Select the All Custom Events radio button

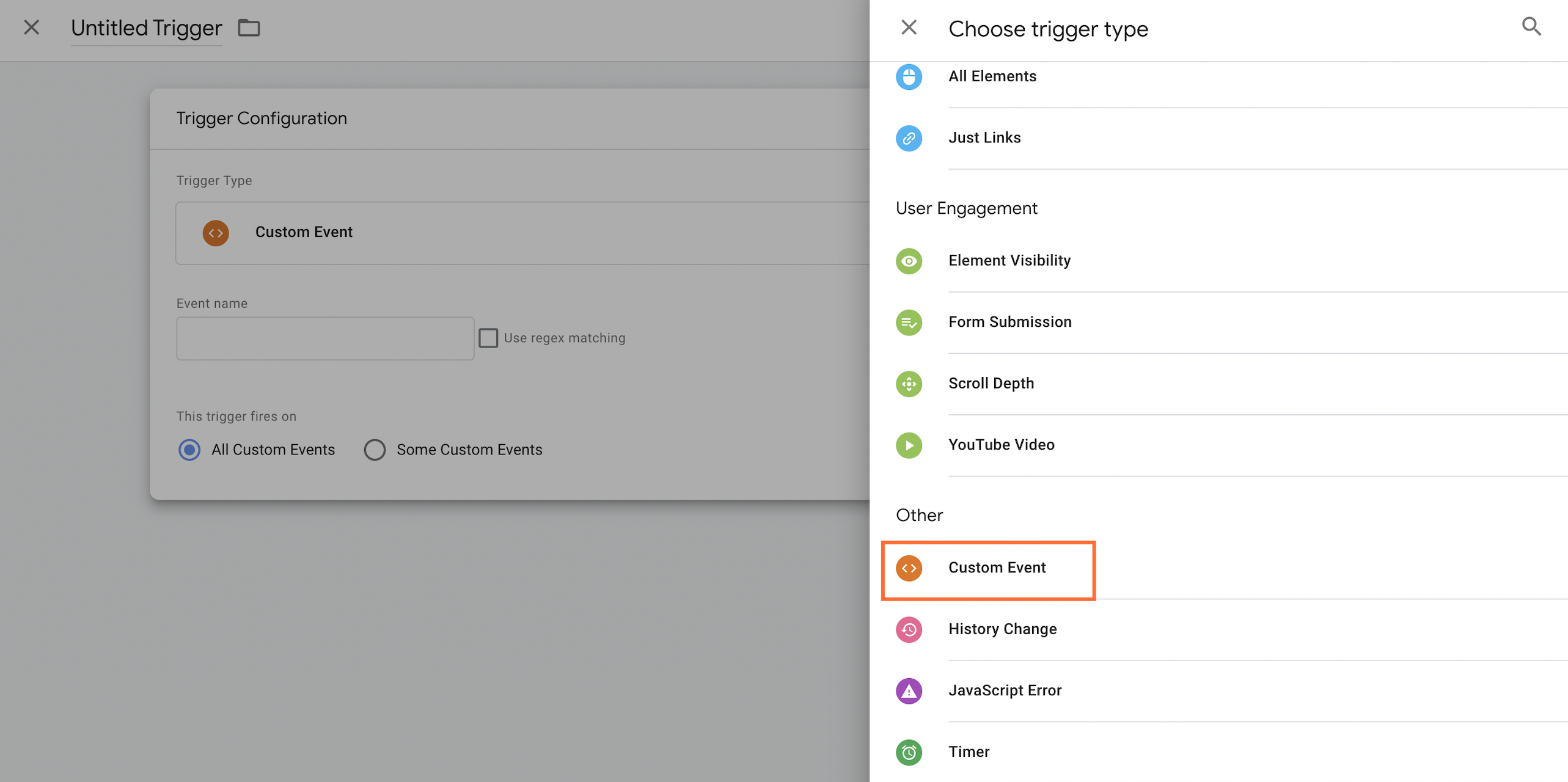point(189,450)
